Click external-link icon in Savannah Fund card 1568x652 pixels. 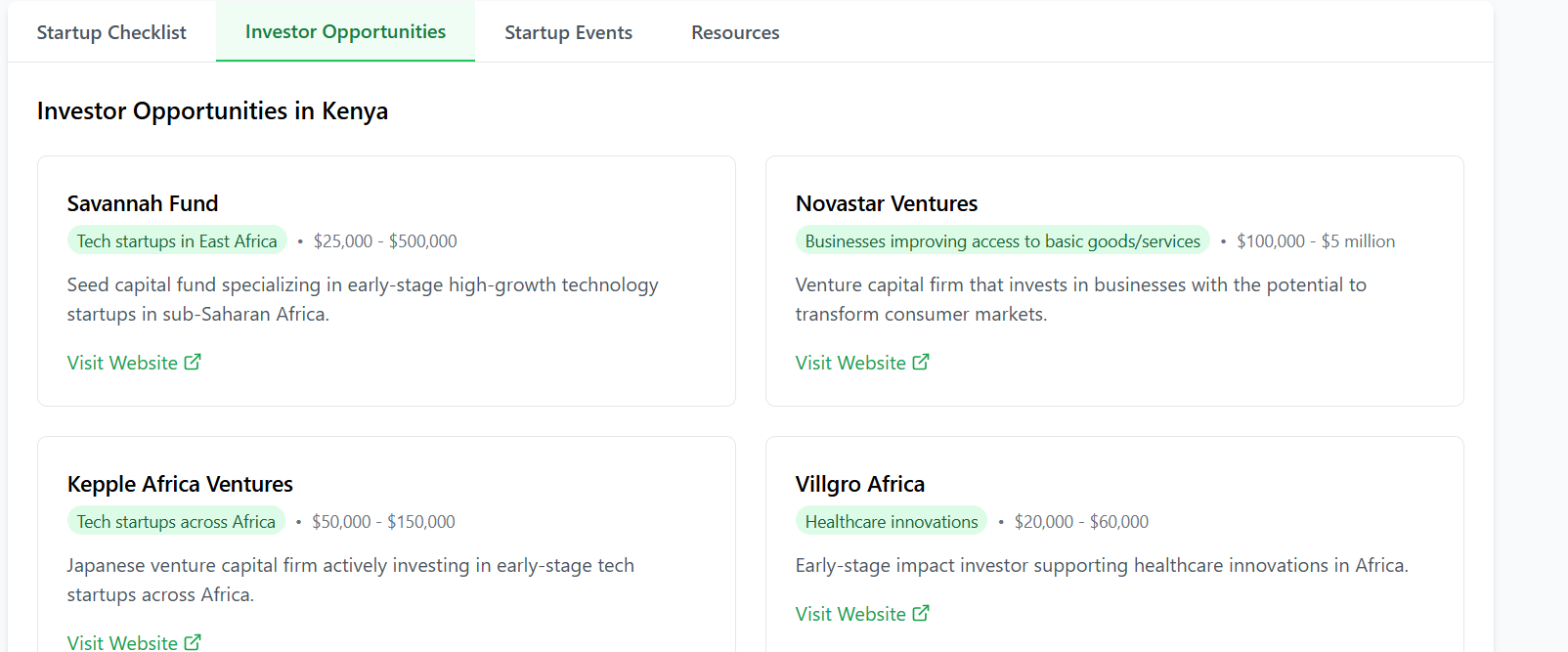click(x=193, y=362)
